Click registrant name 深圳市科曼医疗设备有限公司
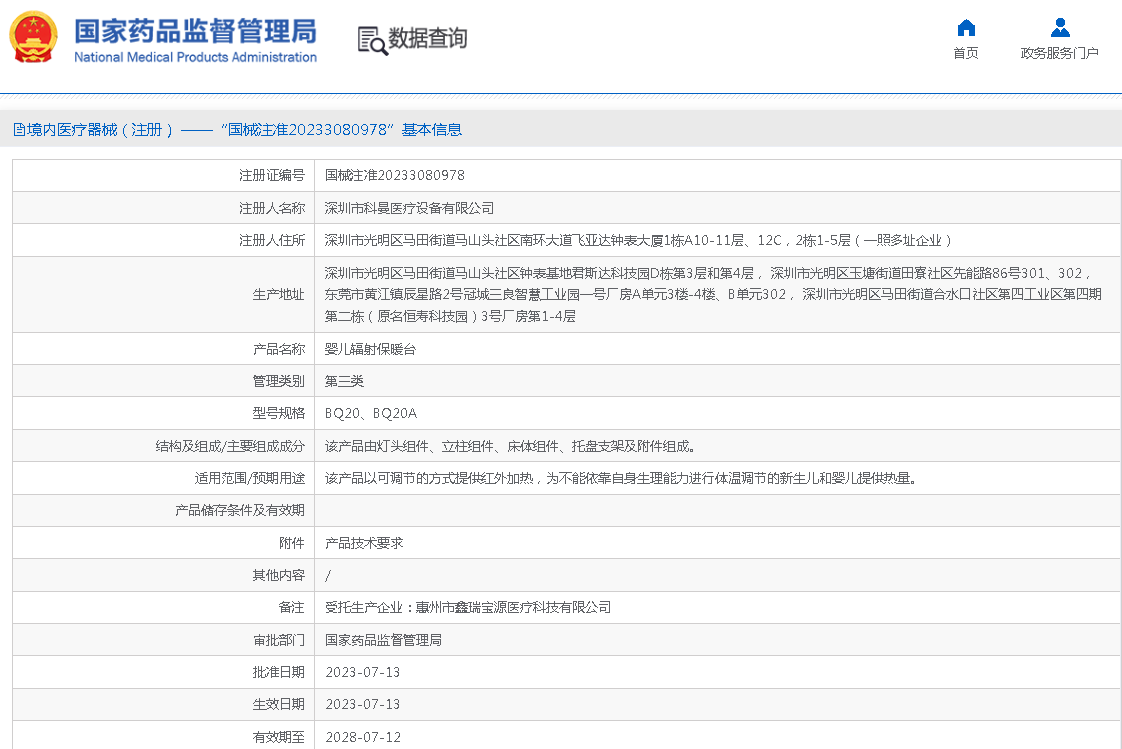Screen dimensions: 1122x749 click(409, 208)
